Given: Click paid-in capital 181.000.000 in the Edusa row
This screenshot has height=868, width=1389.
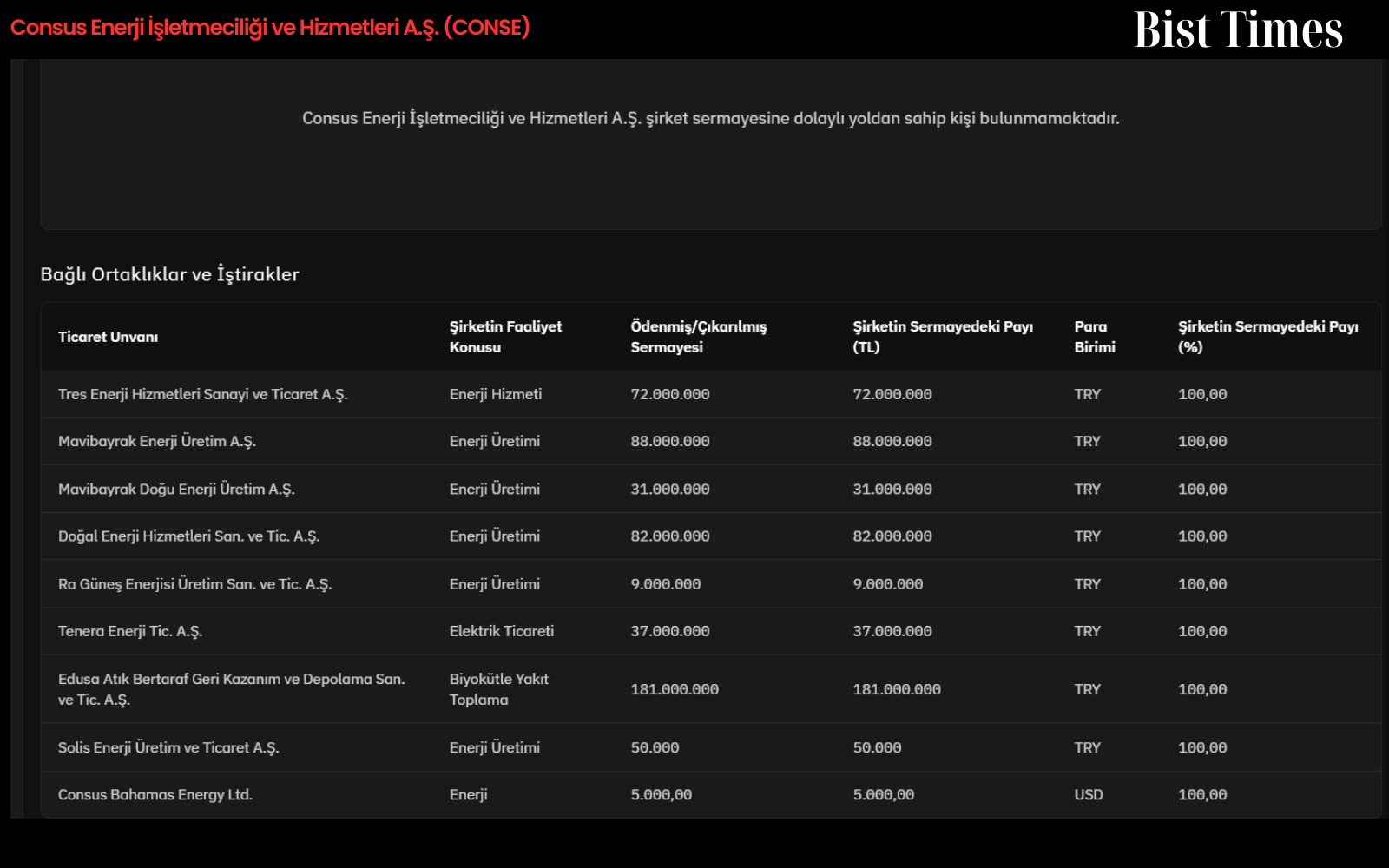Looking at the screenshot, I should 675,689.
